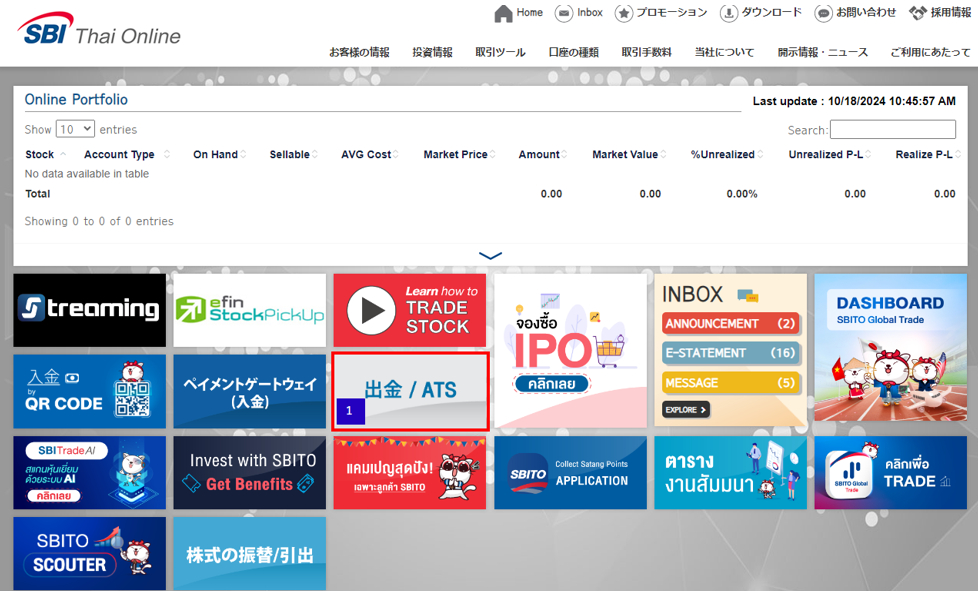Viewport: 978px width, 591px height.
Task: Click the Online Portfolio heading
Action: pos(76,100)
